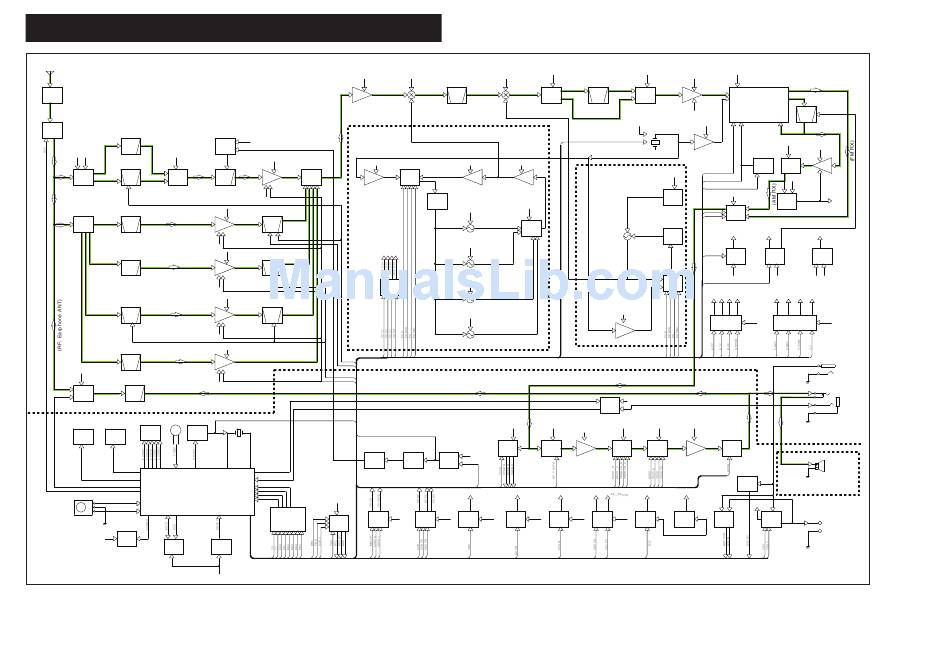950x667 pixels.
Task: Click the antenna symbol at top left
Action: click(x=51, y=74)
